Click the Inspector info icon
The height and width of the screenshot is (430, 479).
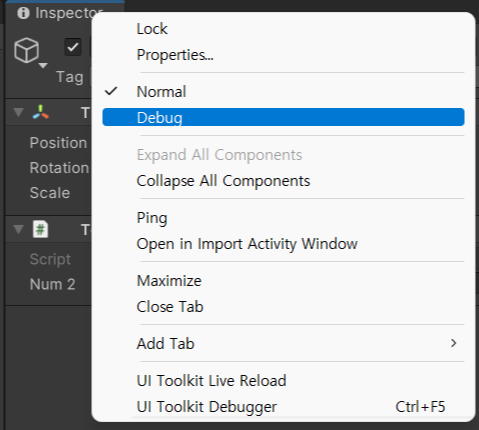23,13
